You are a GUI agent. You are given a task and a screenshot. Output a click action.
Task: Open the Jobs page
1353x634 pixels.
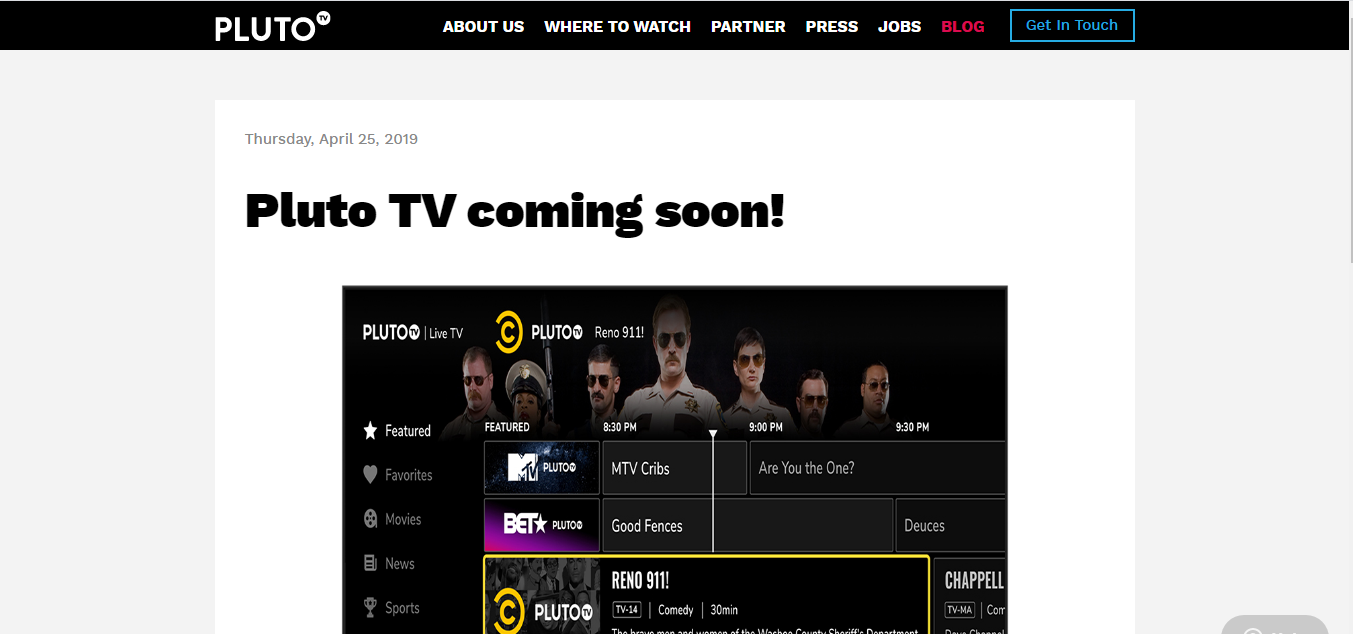point(900,27)
